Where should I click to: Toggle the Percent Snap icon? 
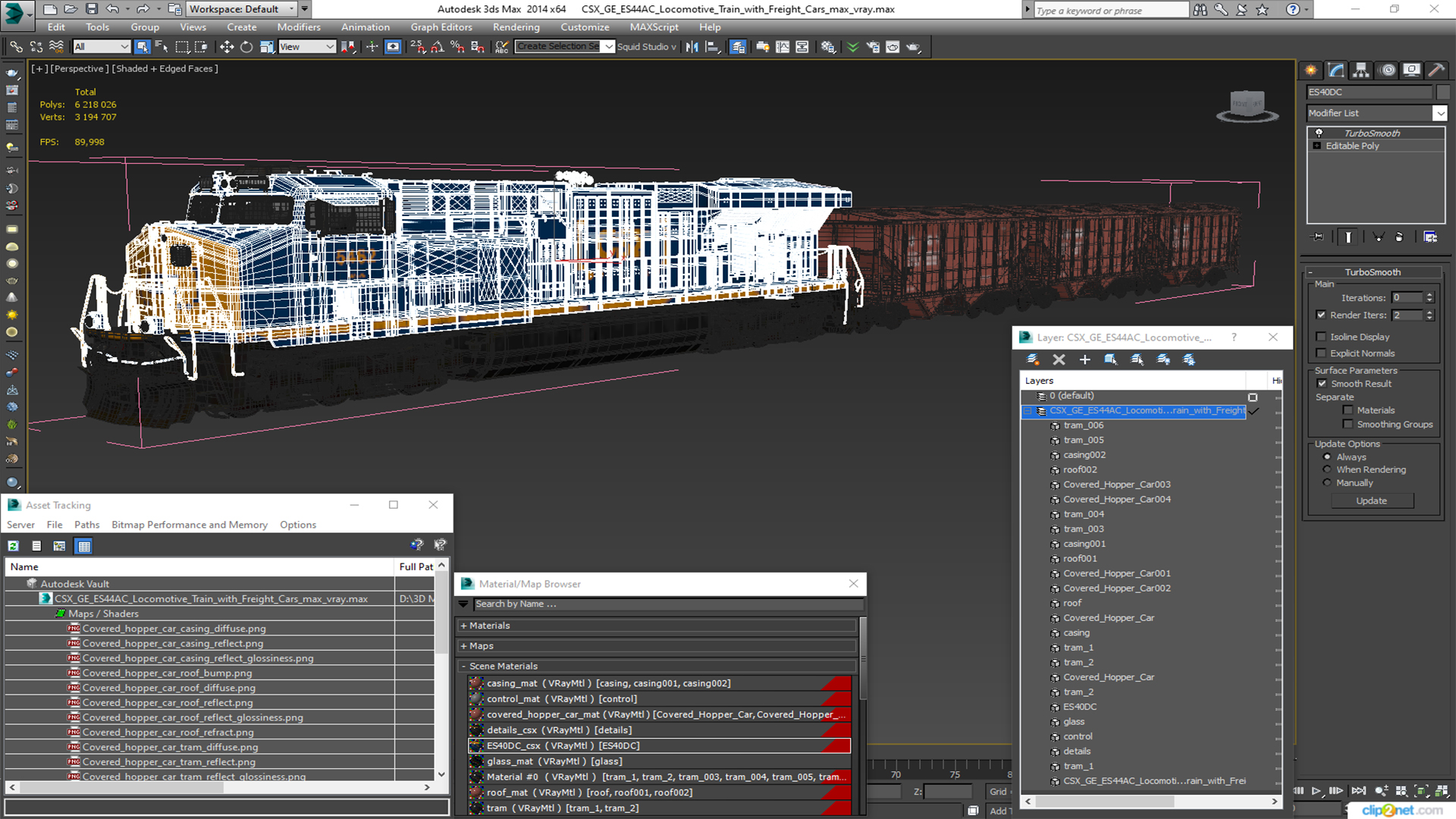tap(457, 47)
